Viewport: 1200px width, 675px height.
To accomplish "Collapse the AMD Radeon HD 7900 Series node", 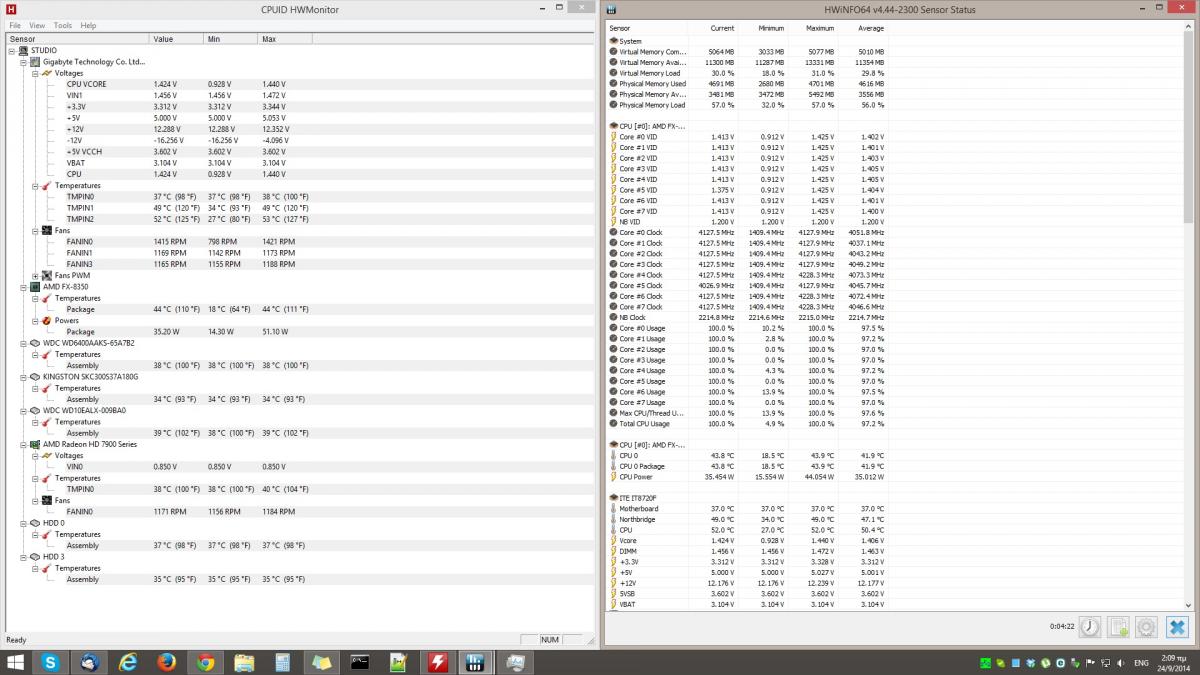I will tap(23, 444).
